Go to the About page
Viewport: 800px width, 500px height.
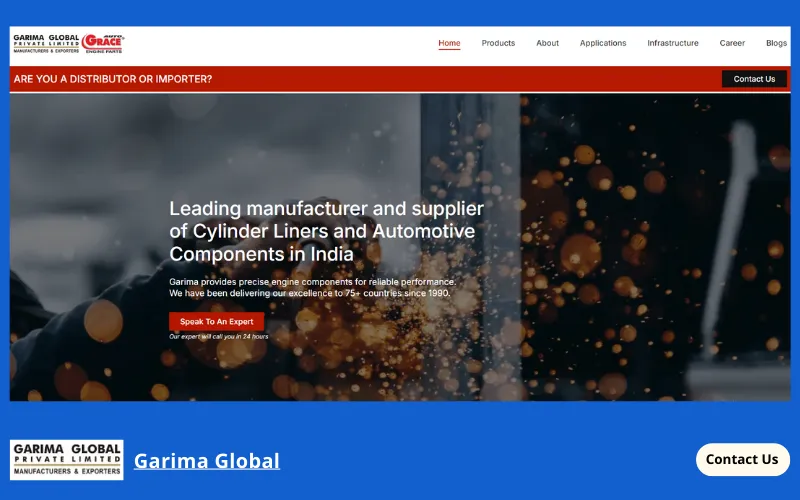547,43
